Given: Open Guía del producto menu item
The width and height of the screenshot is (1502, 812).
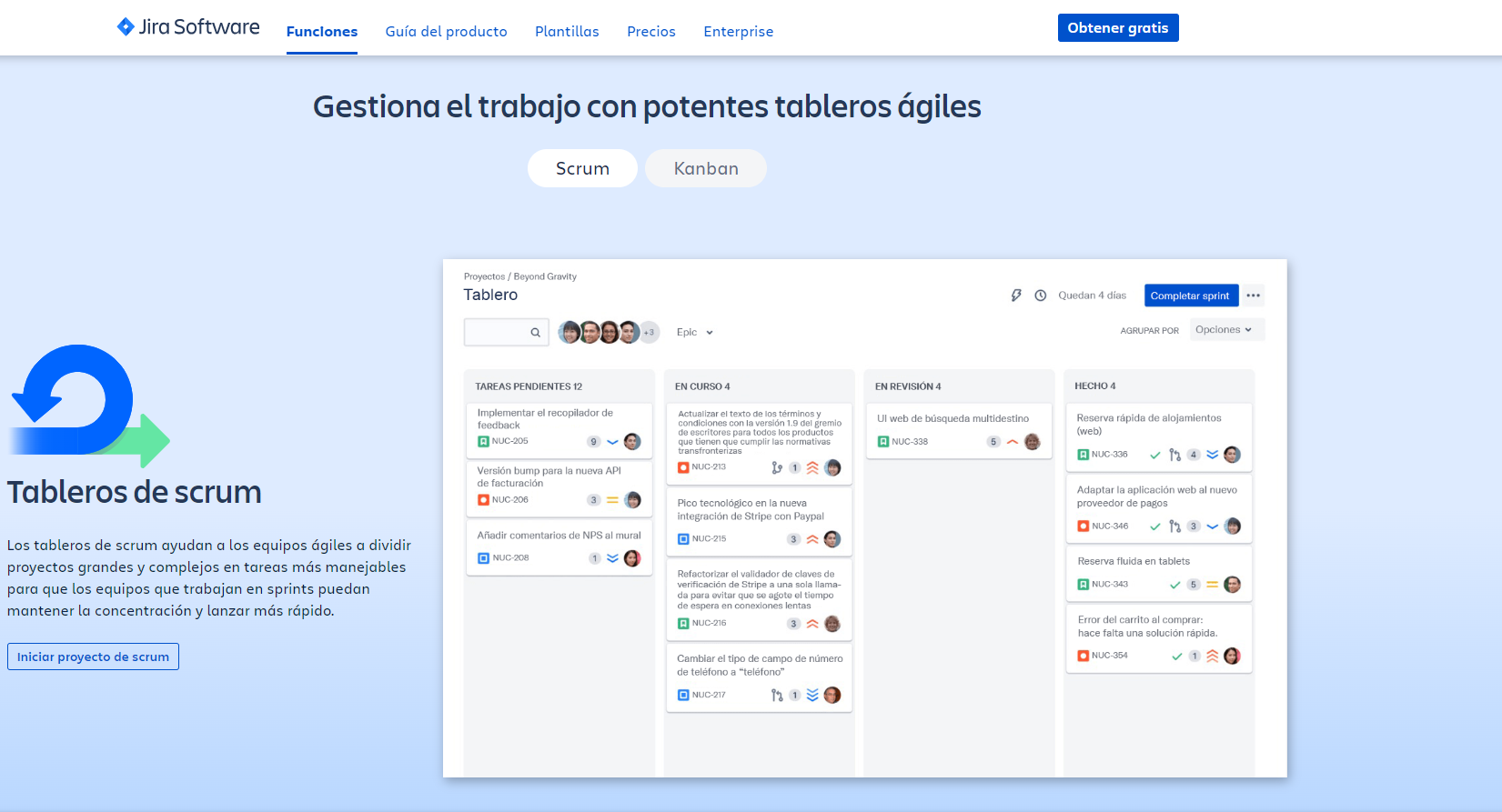Looking at the screenshot, I should tap(446, 31).
